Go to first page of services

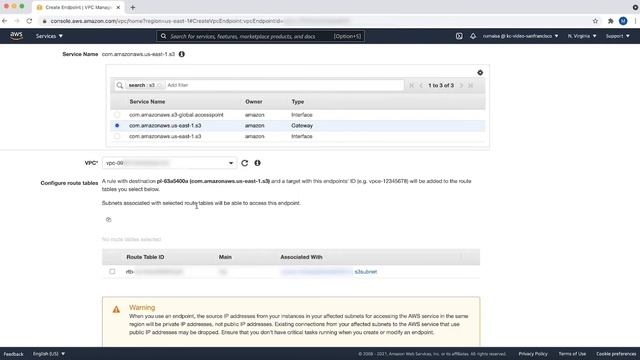point(411,85)
